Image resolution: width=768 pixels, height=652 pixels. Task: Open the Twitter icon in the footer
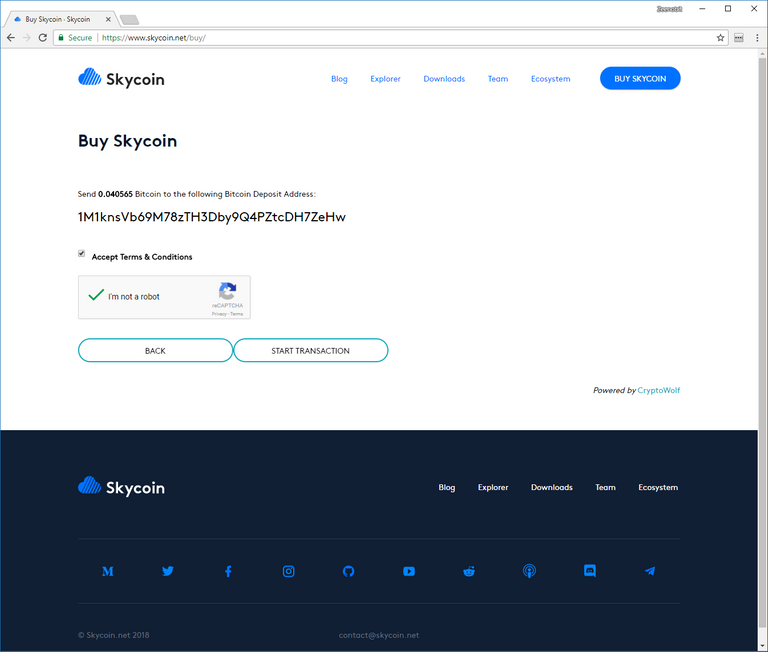point(168,571)
